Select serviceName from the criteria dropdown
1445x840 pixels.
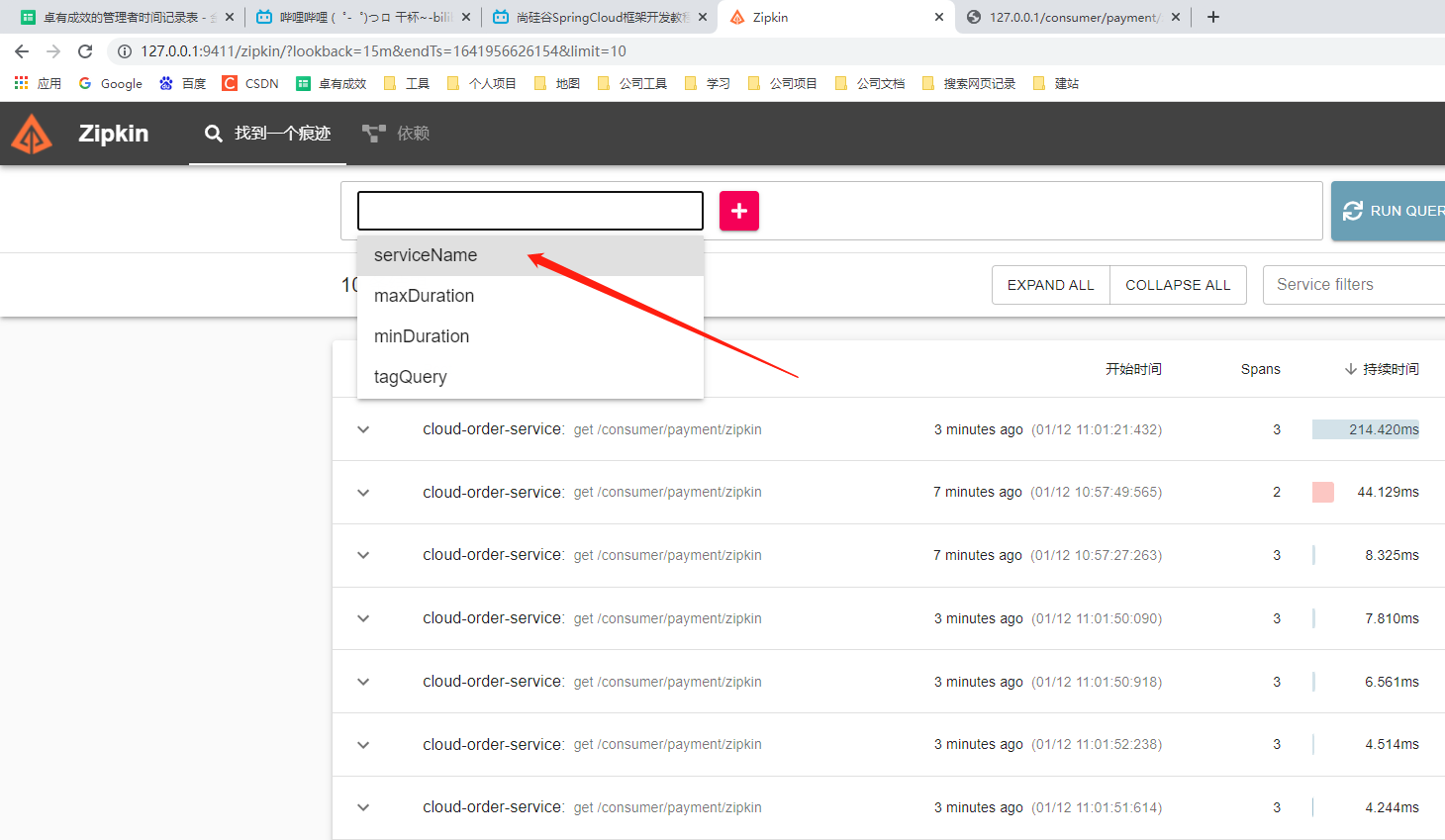pos(530,255)
